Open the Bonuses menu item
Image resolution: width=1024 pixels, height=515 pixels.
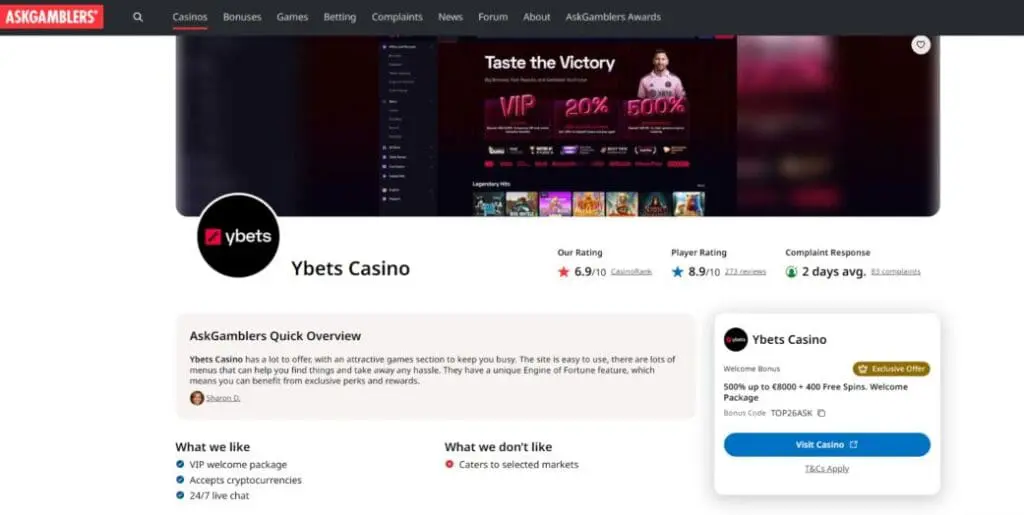pyautogui.click(x=242, y=17)
